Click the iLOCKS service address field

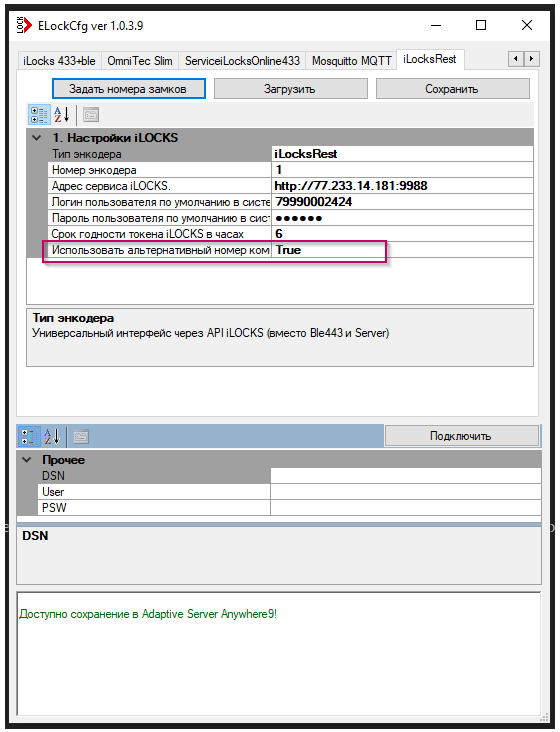pyautogui.click(x=402, y=186)
